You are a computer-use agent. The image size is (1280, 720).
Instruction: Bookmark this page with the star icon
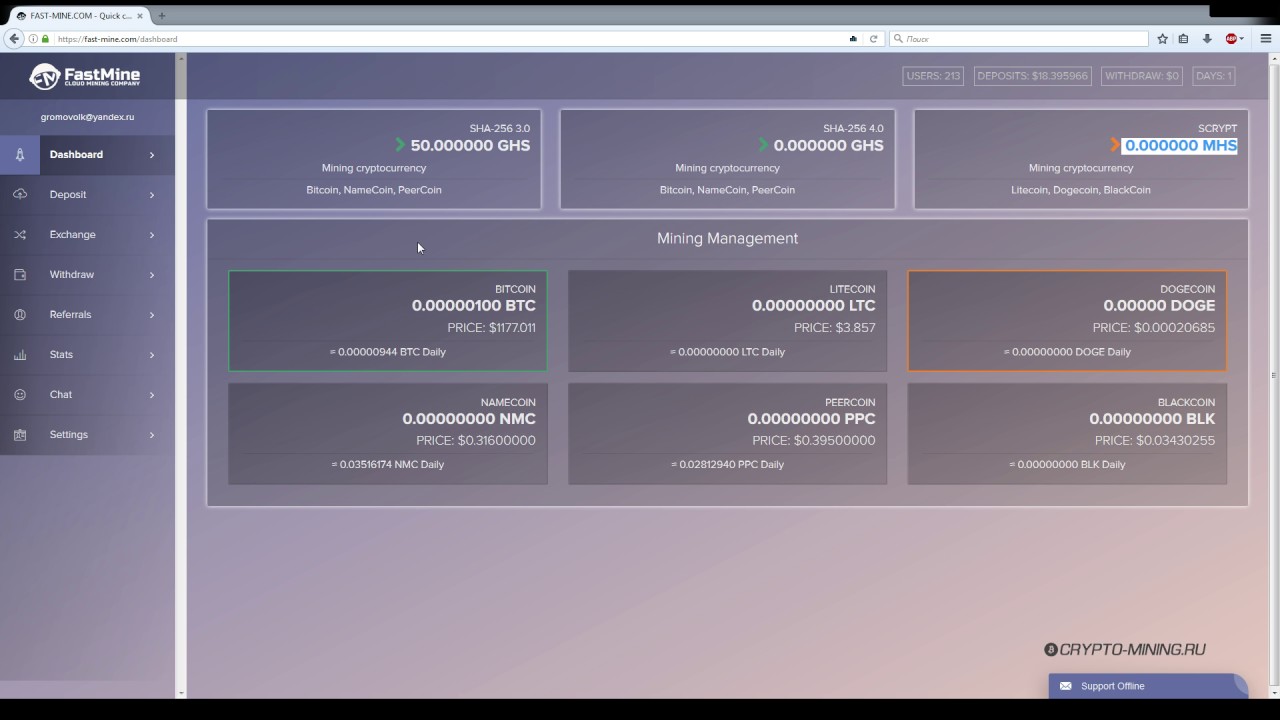(x=1162, y=39)
